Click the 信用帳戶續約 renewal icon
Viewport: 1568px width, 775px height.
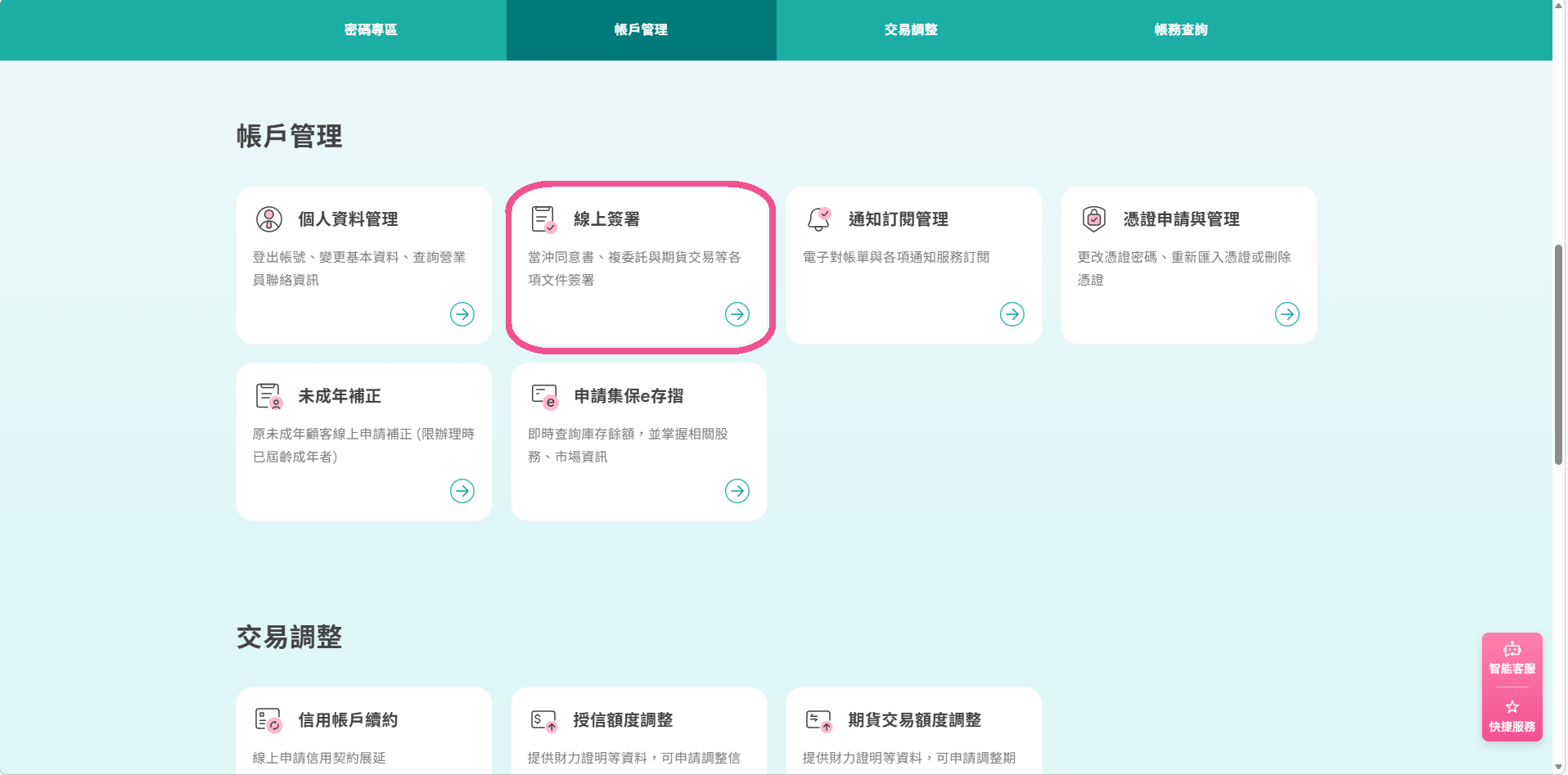tap(269, 720)
